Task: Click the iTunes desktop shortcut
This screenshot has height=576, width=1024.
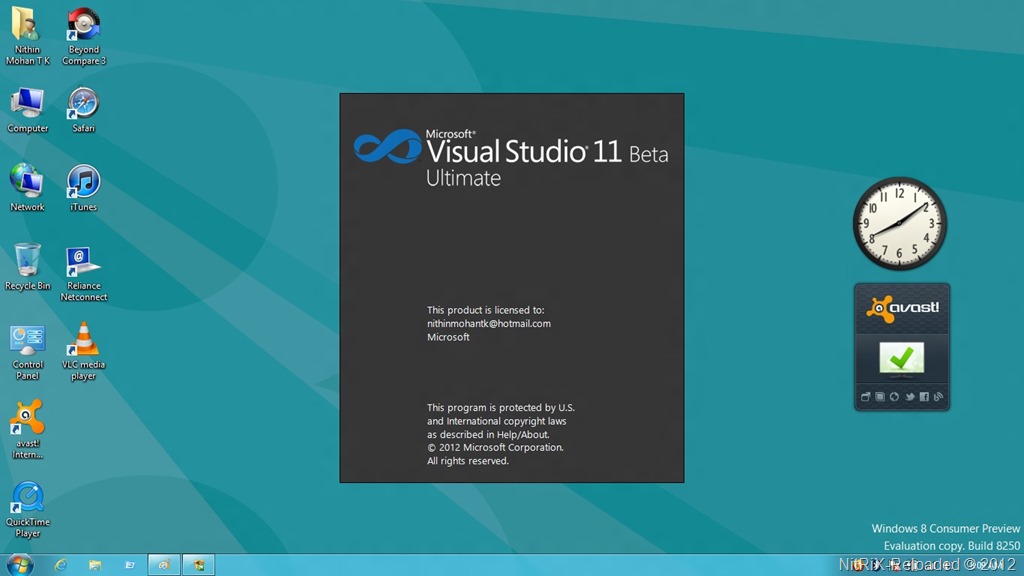Action: [x=83, y=183]
